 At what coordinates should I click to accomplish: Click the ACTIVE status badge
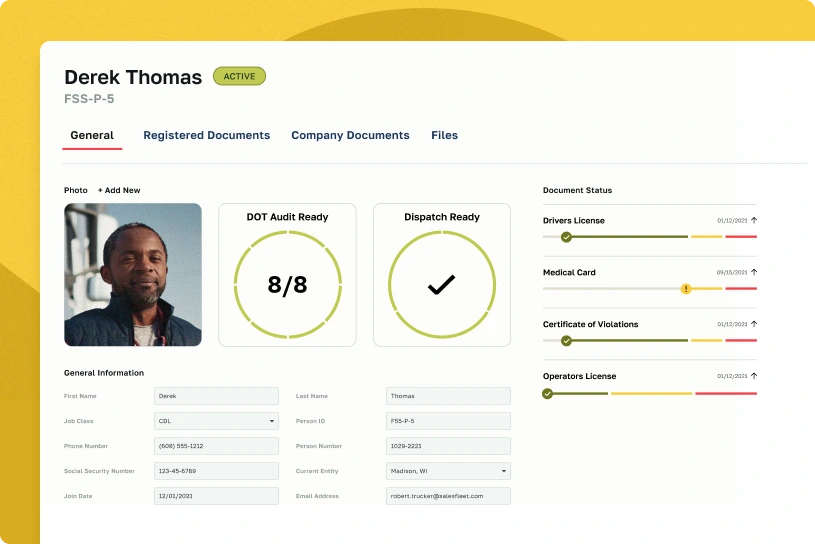click(239, 76)
